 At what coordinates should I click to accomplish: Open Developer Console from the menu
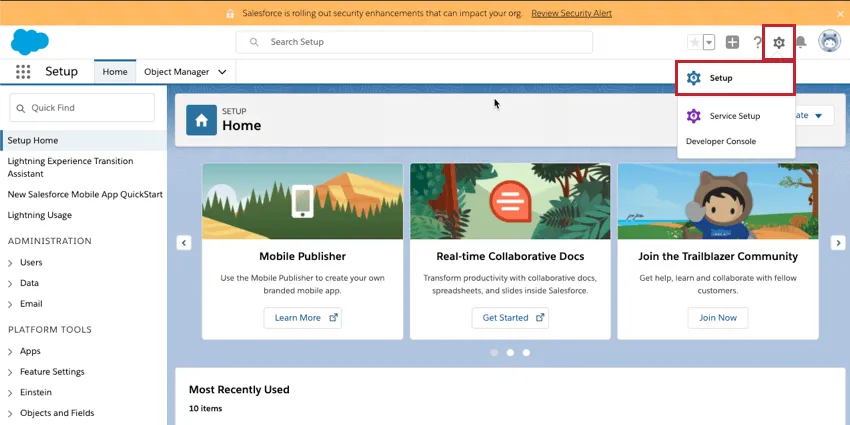tap(721, 142)
